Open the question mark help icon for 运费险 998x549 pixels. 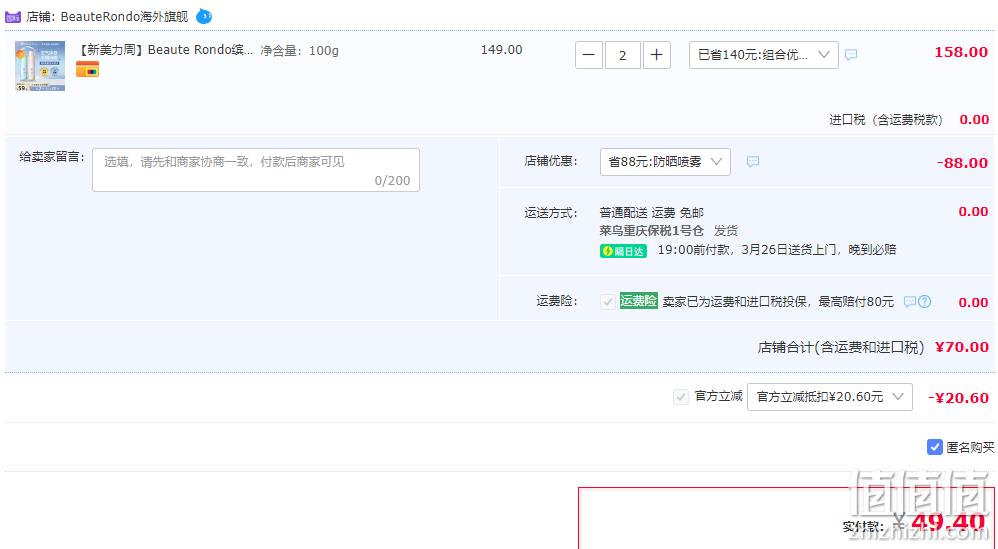point(924,302)
